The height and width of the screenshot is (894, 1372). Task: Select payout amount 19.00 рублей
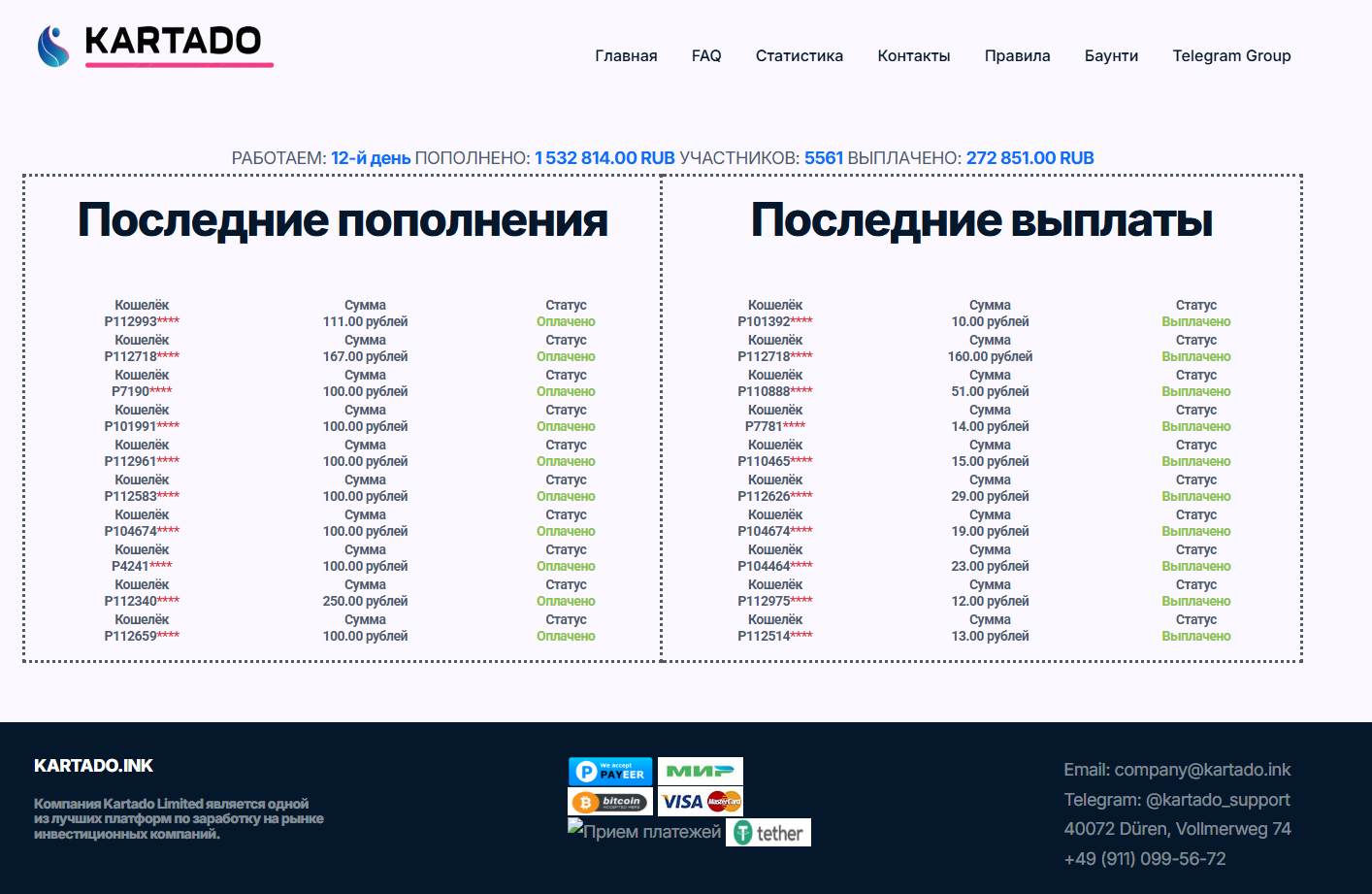tap(990, 531)
